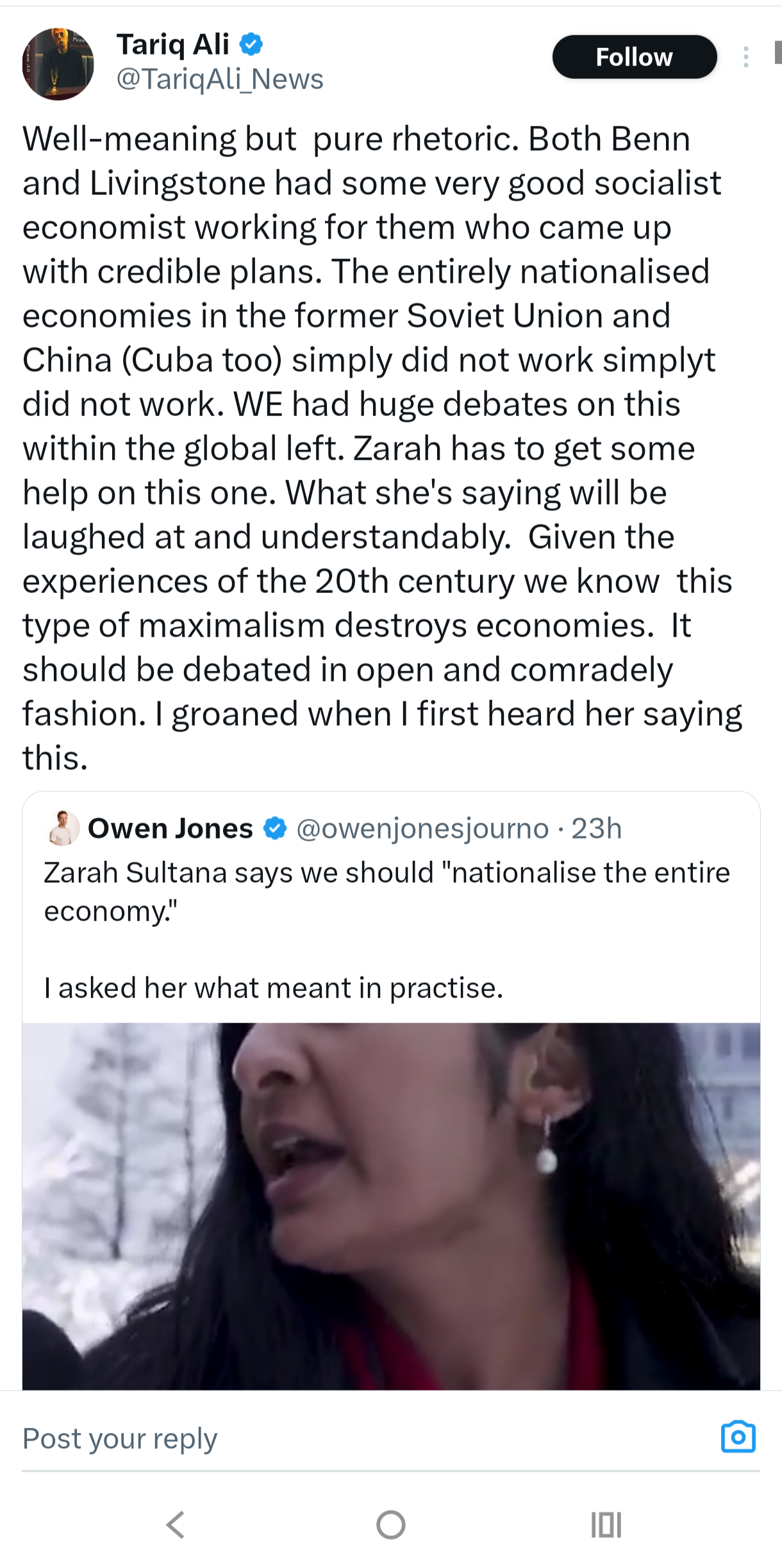Tap the 23h timestamp on quoted post

(596, 829)
